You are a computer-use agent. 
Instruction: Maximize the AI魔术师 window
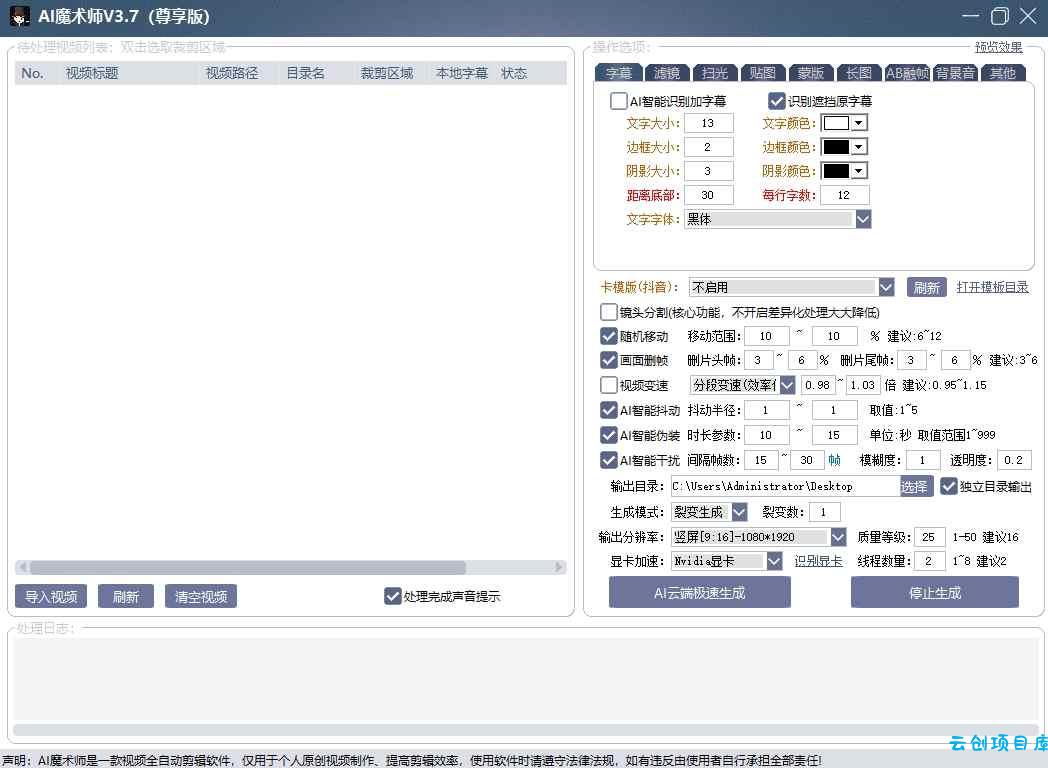[x=999, y=16]
